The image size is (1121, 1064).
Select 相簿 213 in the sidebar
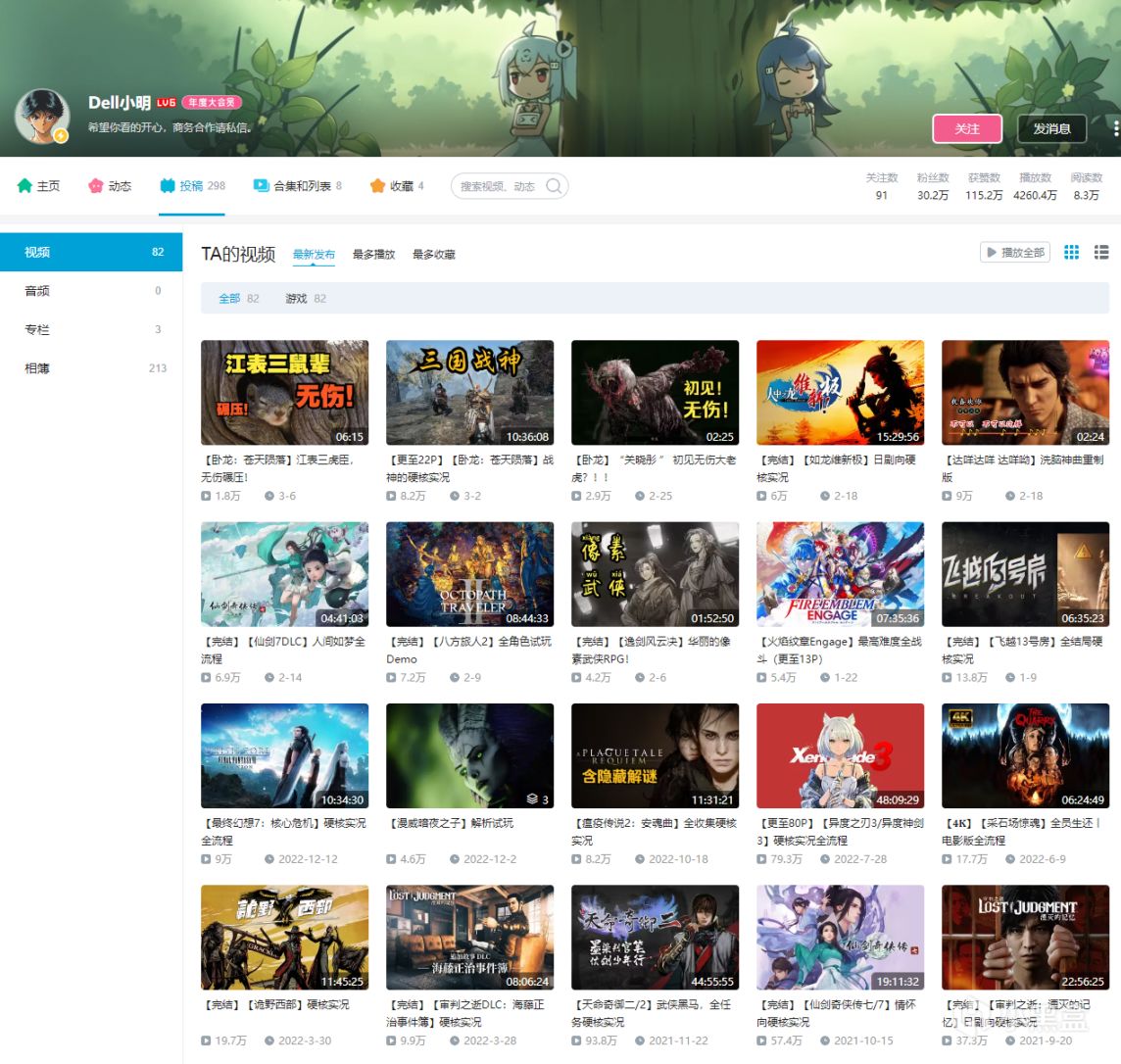coord(91,368)
